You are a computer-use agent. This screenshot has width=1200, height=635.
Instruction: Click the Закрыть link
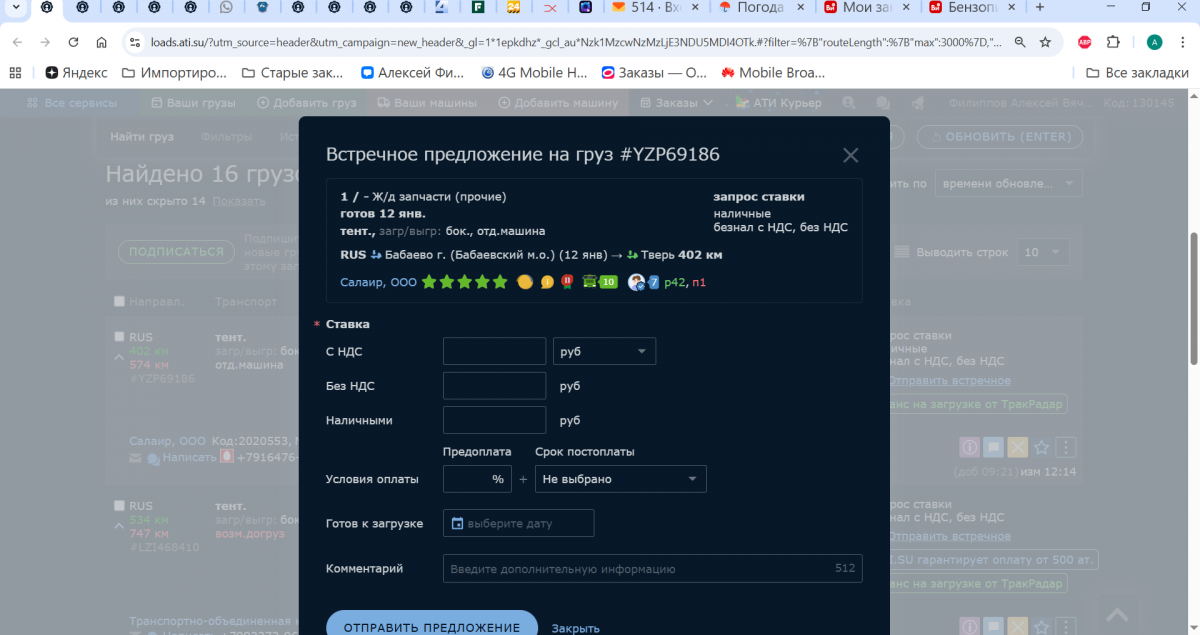pyautogui.click(x=575, y=628)
